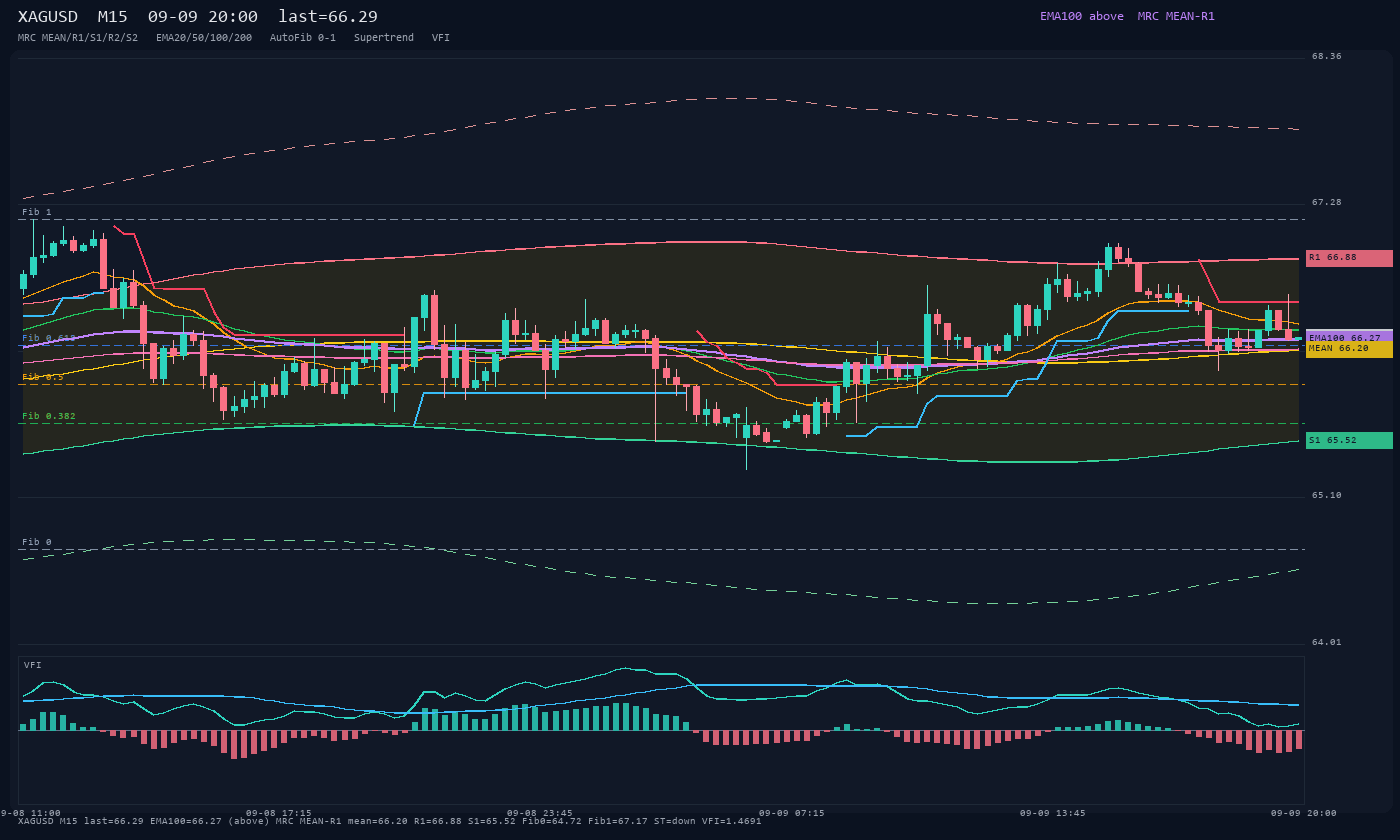This screenshot has width=1400, height=840.
Task: Click the AutoFib 0-1 legend entry
Action: click(x=303, y=38)
